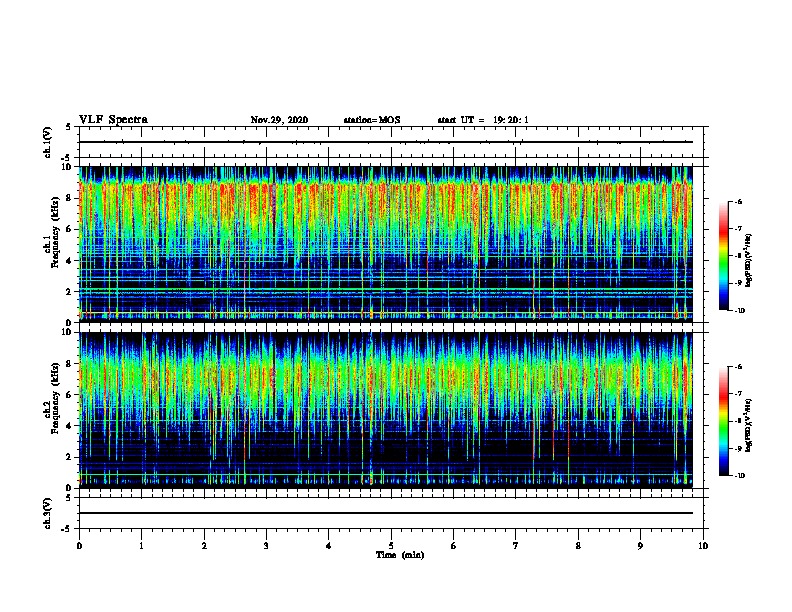Click the "-6" label on ch.1 color bar

(x=739, y=202)
